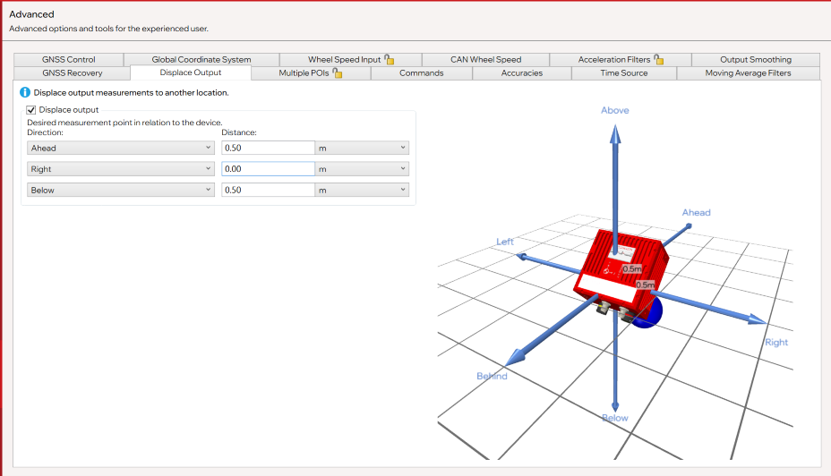Click the blue info icon beside Displace output description

tap(25, 92)
